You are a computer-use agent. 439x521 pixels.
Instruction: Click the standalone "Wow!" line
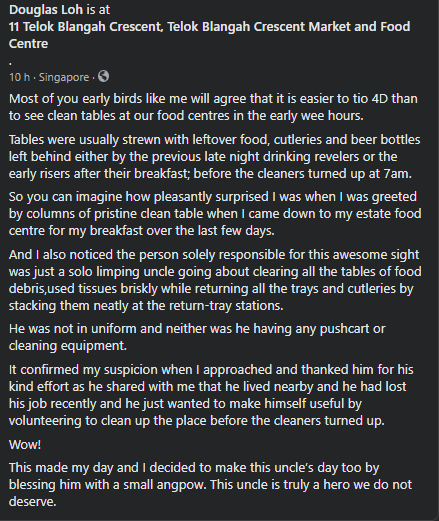click(25, 444)
